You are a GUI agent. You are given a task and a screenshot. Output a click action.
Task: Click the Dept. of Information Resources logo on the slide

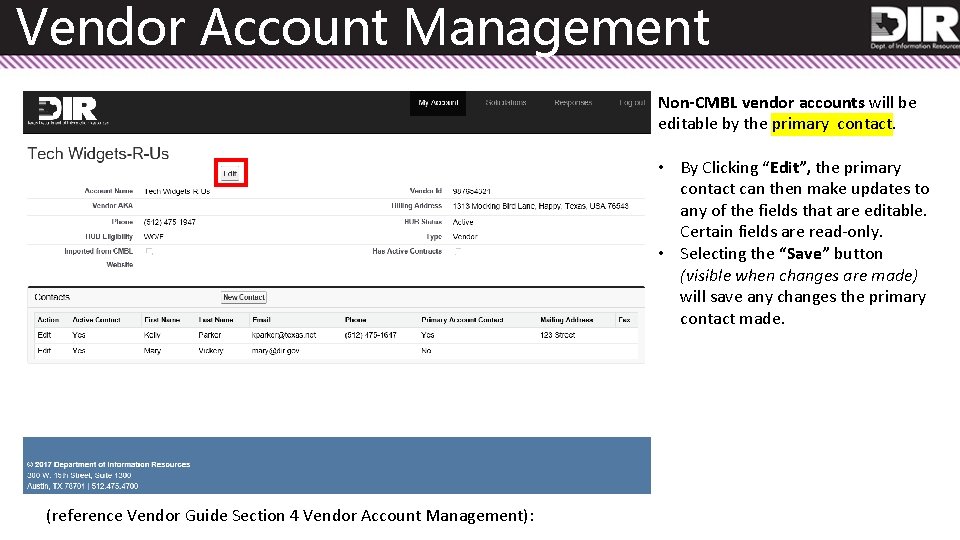pyautogui.click(x=915, y=28)
